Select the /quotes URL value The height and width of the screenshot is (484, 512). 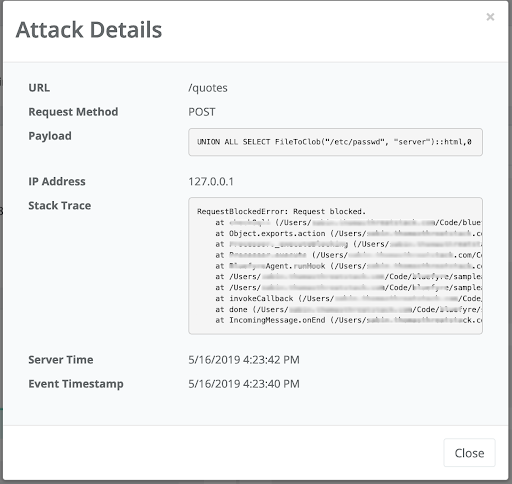click(x=208, y=88)
